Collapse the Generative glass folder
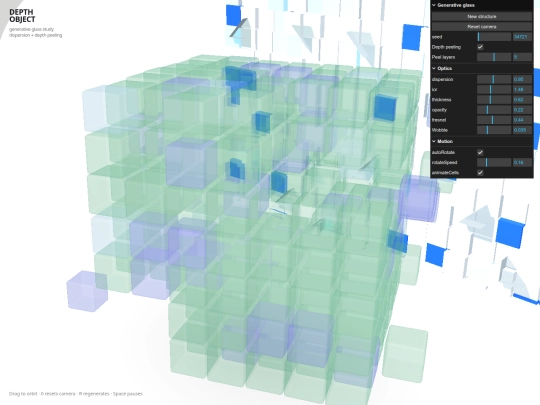The width and height of the screenshot is (540, 405). pos(482,5)
